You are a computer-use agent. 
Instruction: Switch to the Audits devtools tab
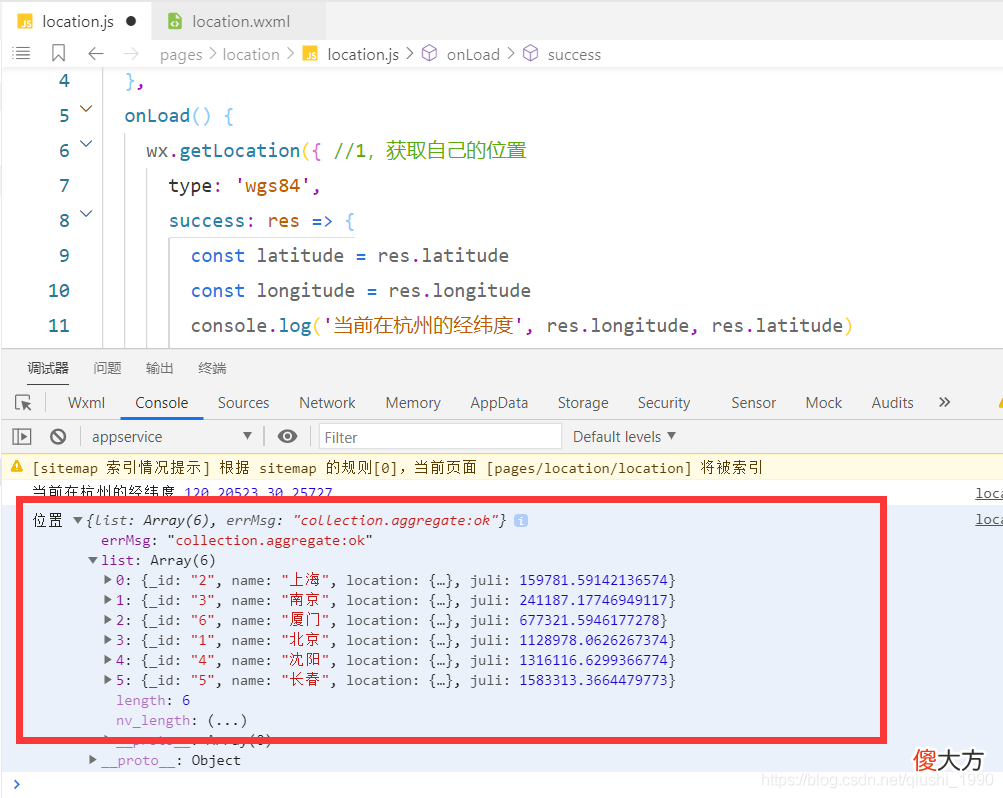pyautogui.click(x=892, y=403)
